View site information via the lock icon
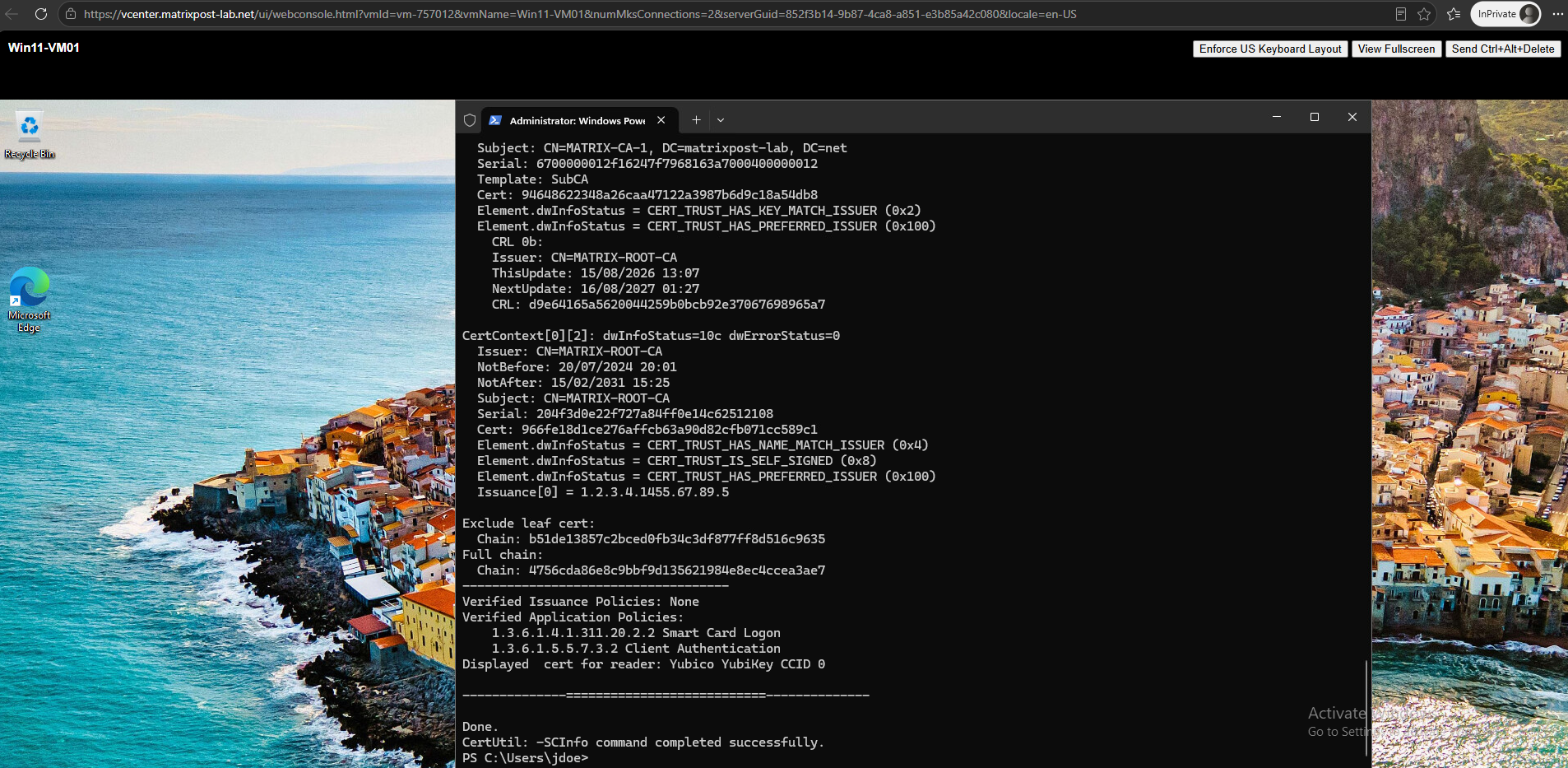This screenshot has height=768, width=1568. tap(71, 14)
